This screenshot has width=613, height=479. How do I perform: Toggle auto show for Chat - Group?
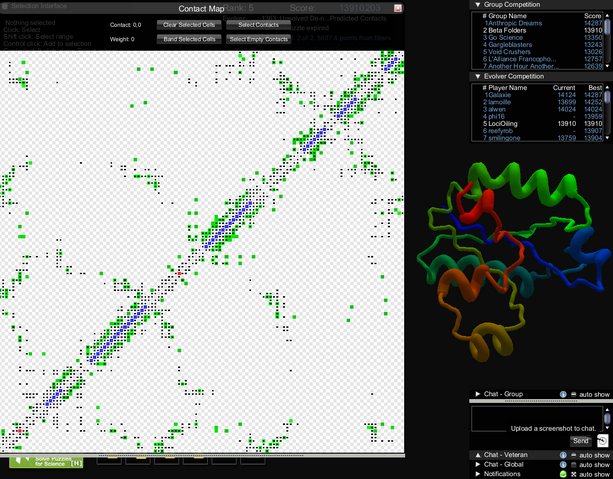574,395
